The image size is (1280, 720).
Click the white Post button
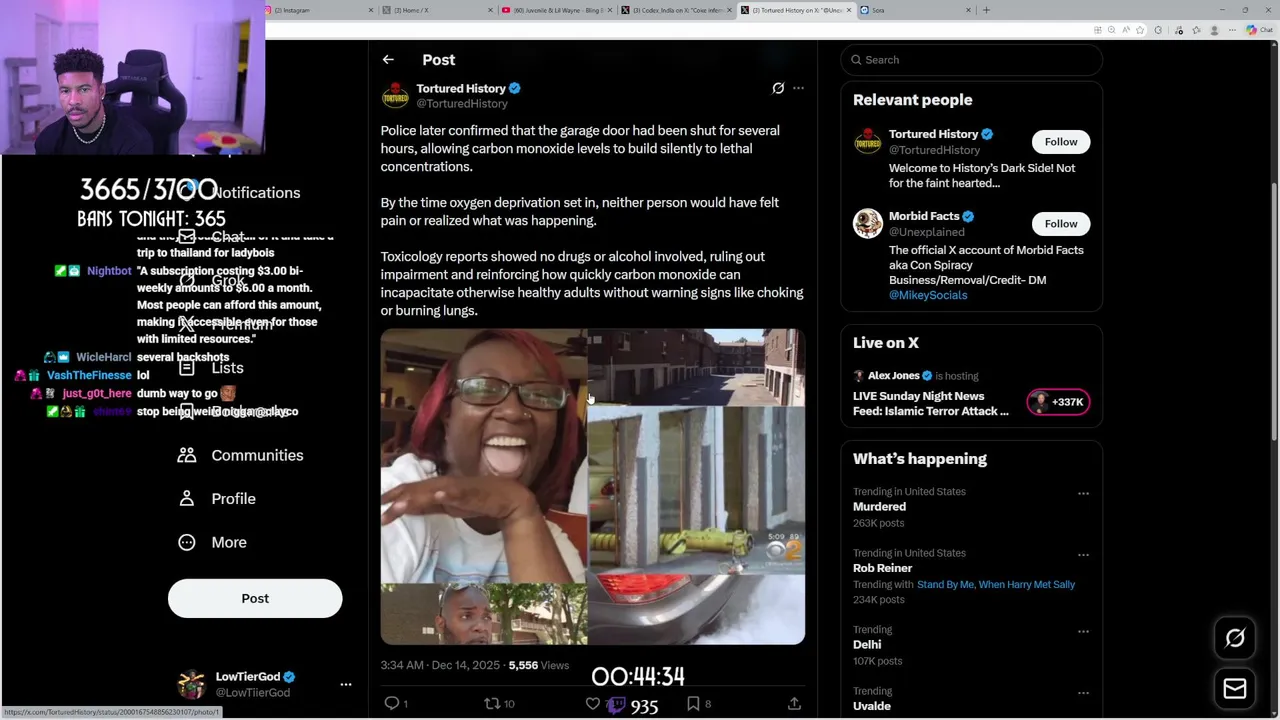point(255,598)
